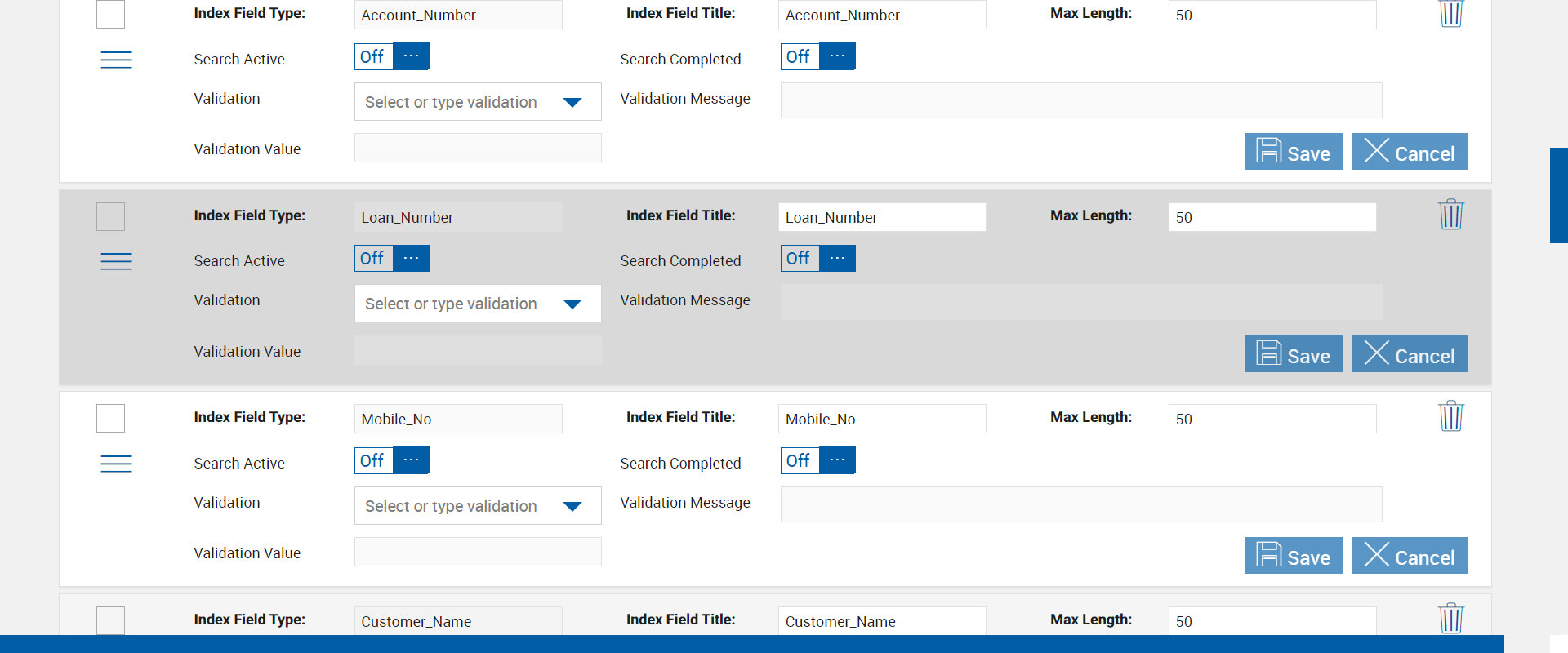Cancel changes to Mobile_No field

coord(1410,556)
